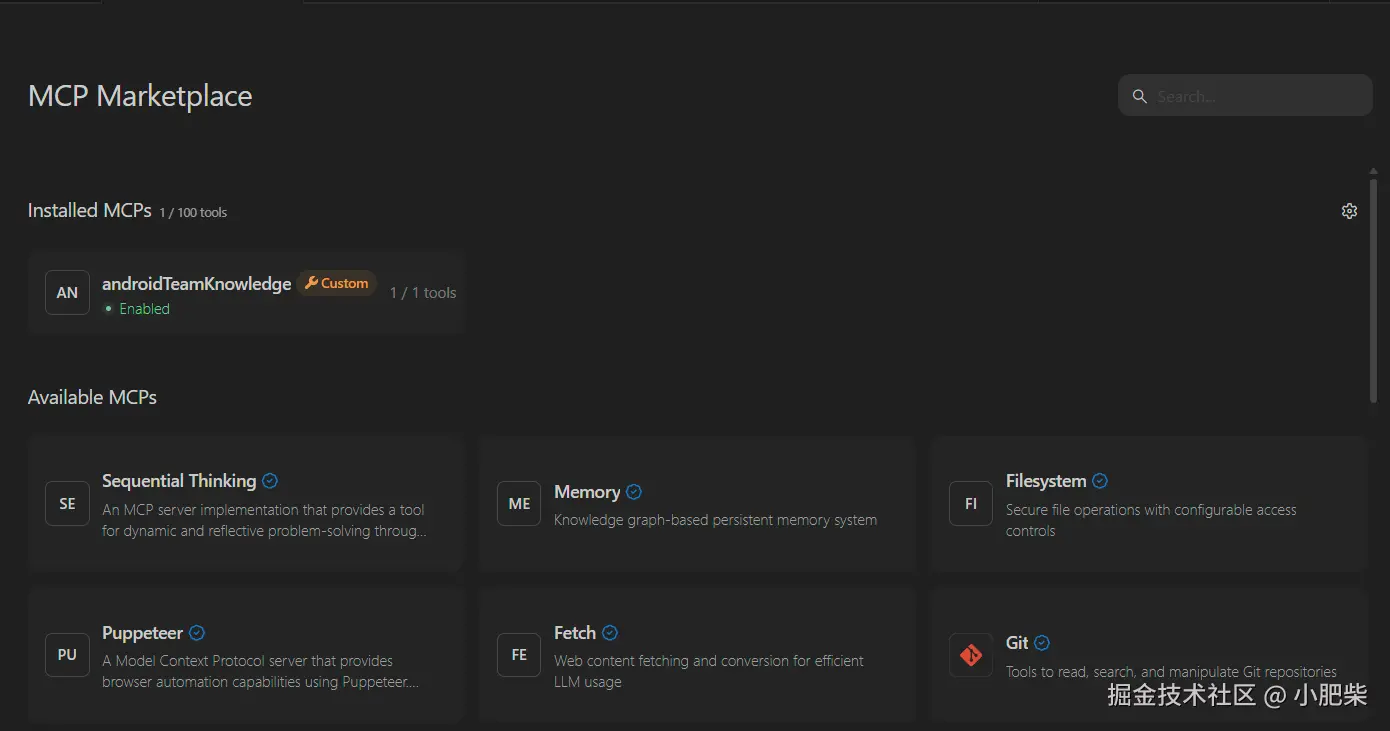Open the Installed MCPs settings gear
Viewport: 1390px width, 731px height.
click(x=1349, y=211)
